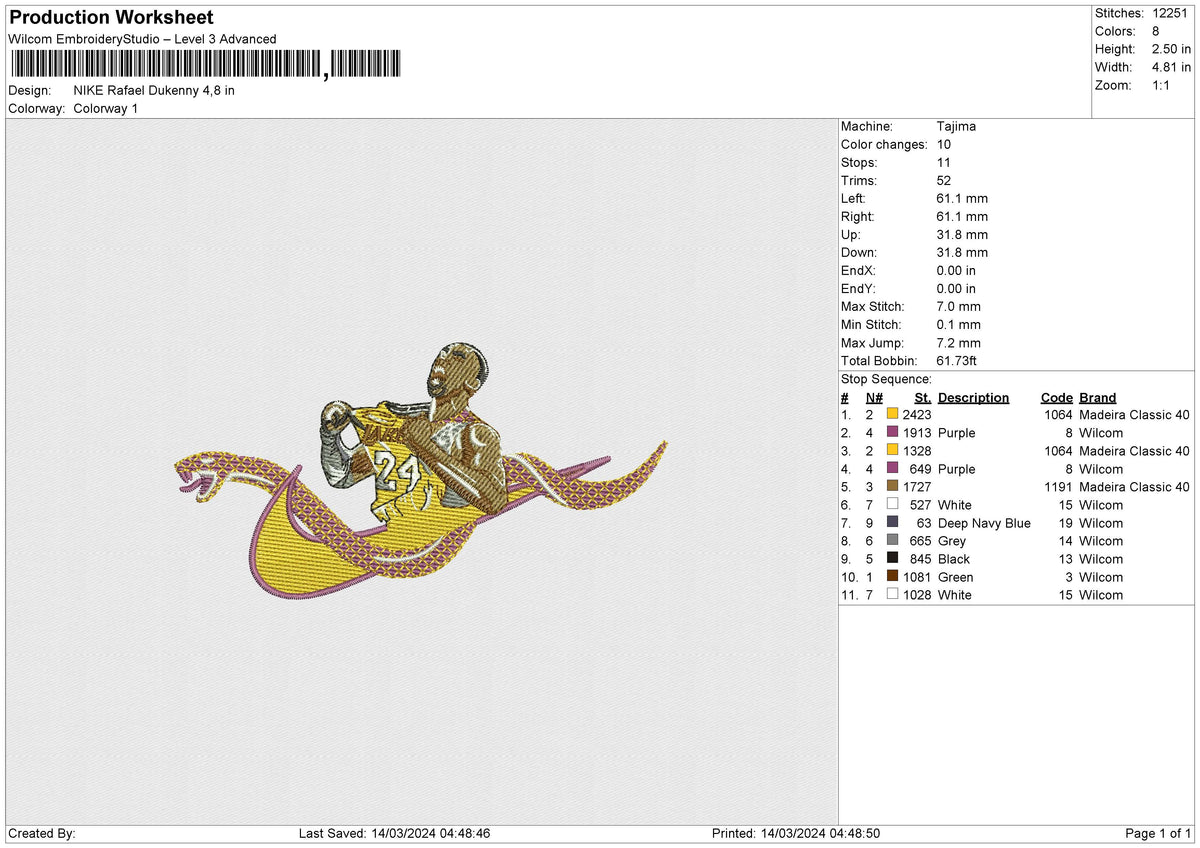Screen dimensions: 1200x848
Task: Select code '1191' in stop 5
Action: (x=1058, y=487)
